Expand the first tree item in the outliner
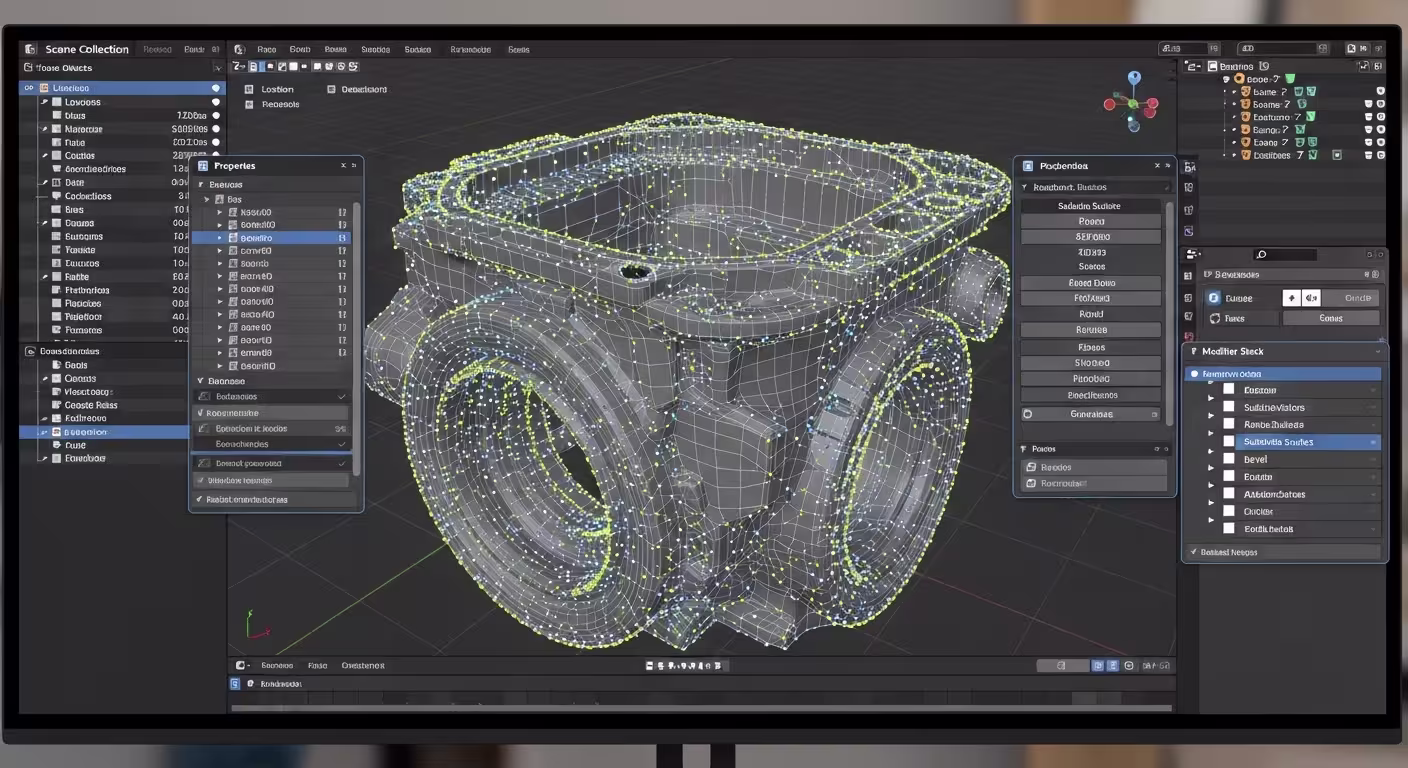 pos(28,88)
